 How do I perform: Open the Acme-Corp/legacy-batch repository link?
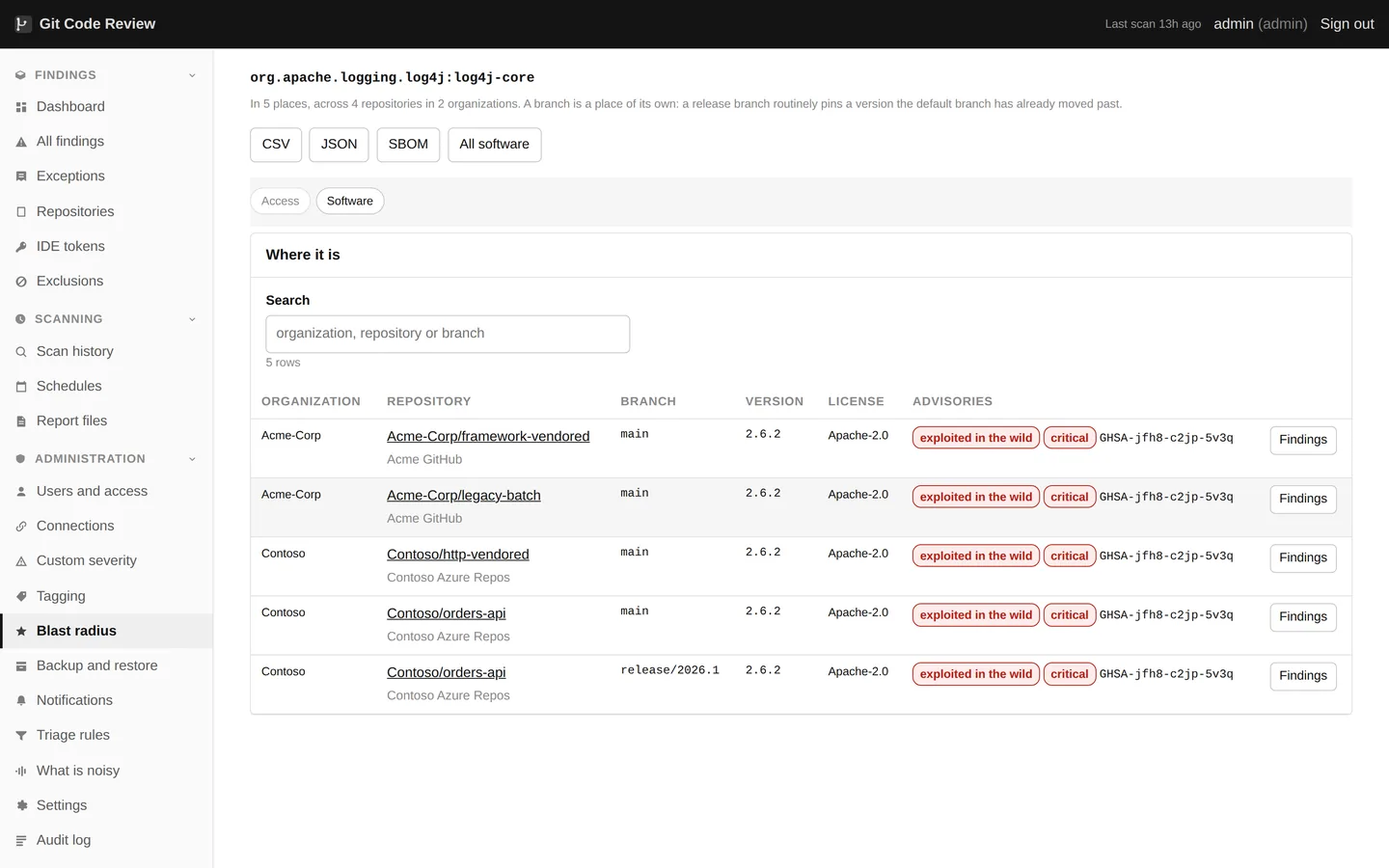[464, 495]
